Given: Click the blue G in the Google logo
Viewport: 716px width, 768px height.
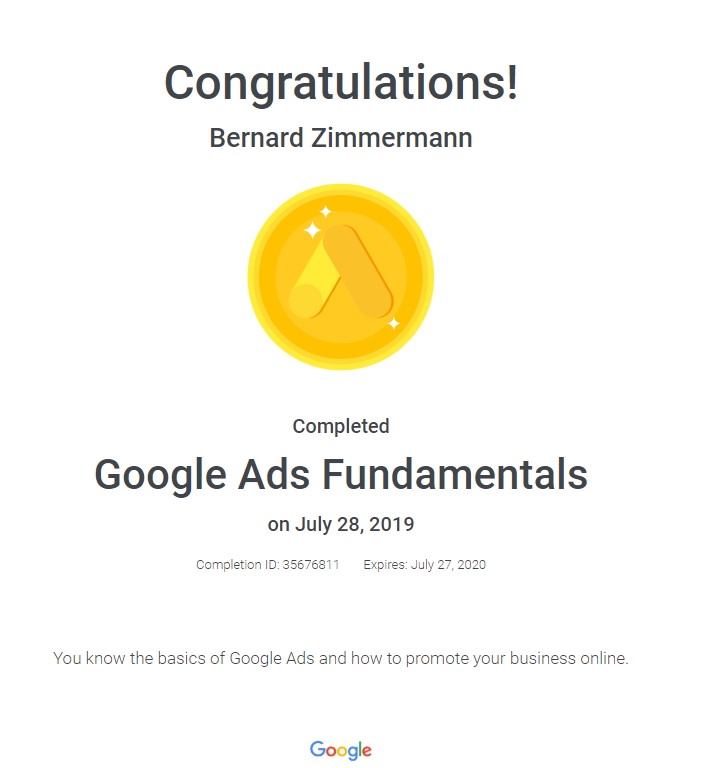Looking at the screenshot, I should (317, 749).
